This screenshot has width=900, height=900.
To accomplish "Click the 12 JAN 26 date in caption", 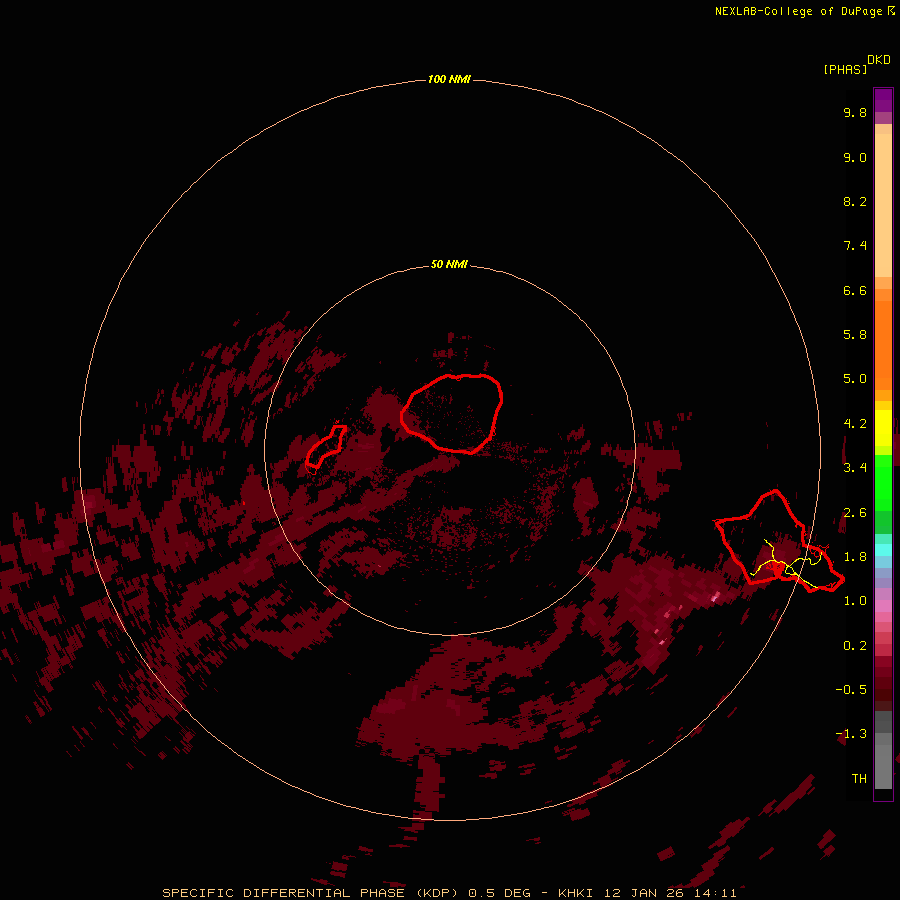I will [x=645, y=893].
